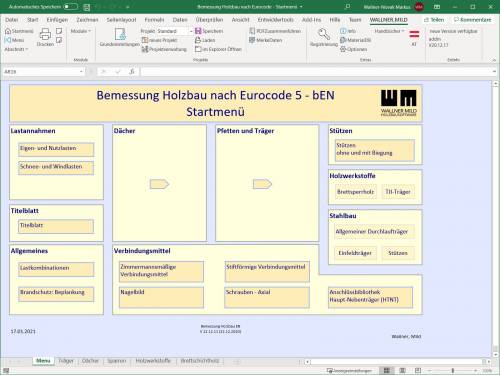
Task: Click the Projektverwaltung icon
Action: click(145, 49)
